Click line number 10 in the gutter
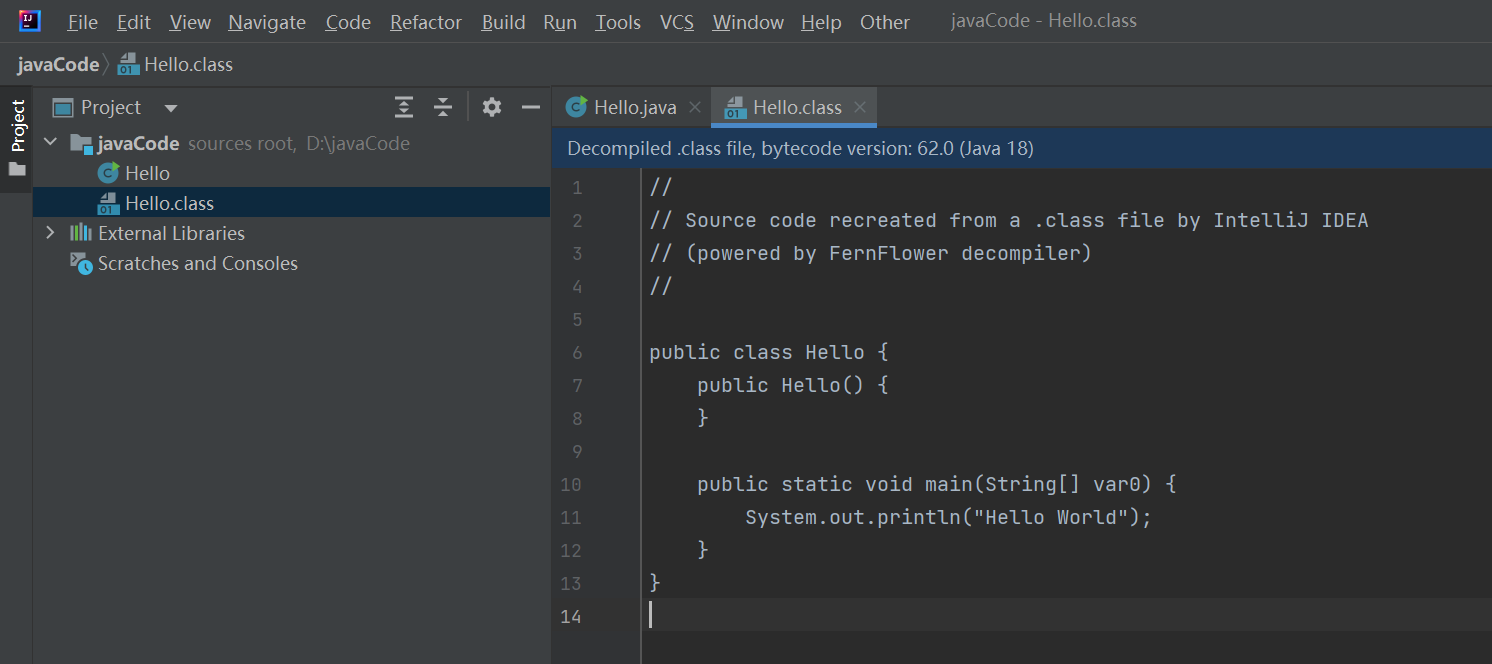 [x=571, y=485]
